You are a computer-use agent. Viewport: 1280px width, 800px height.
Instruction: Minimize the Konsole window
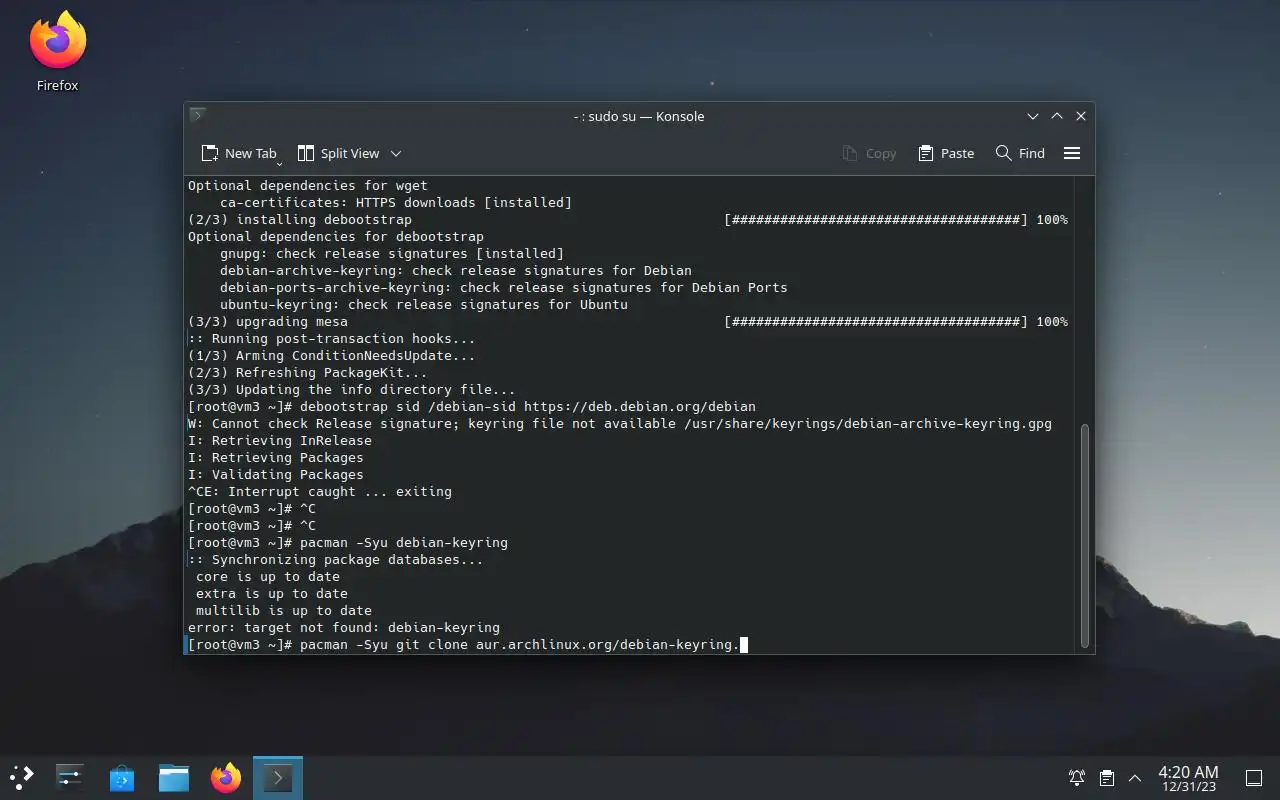click(x=1033, y=116)
